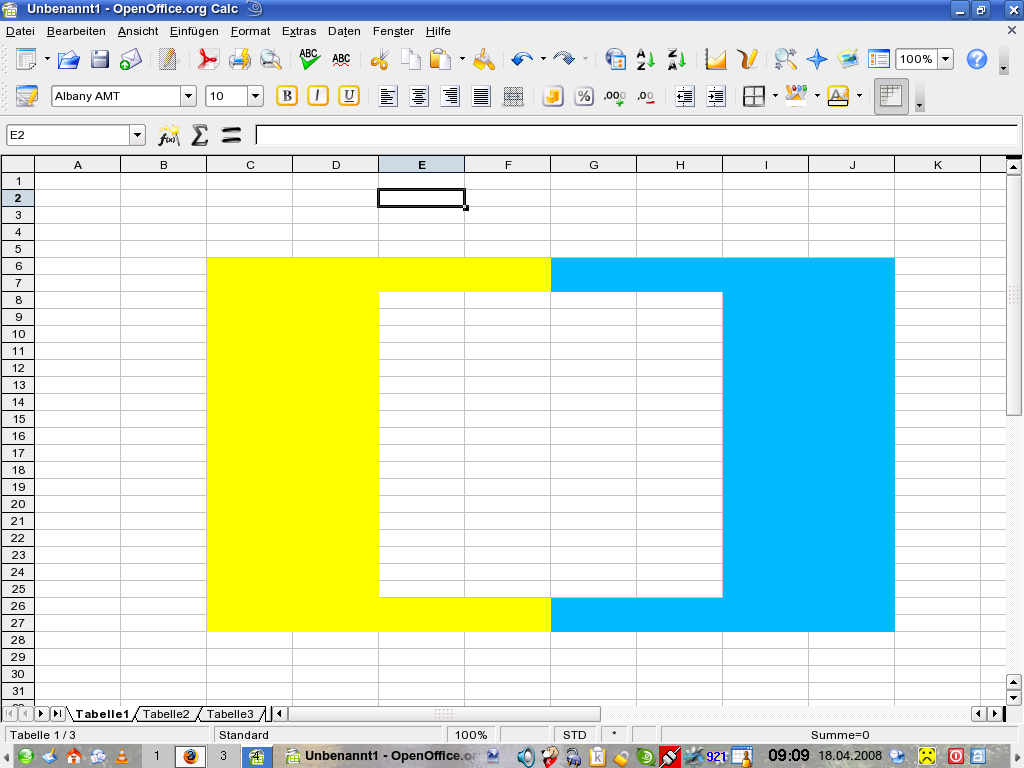Open the Function Wizard
The image size is (1024, 768).
(169, 135)
